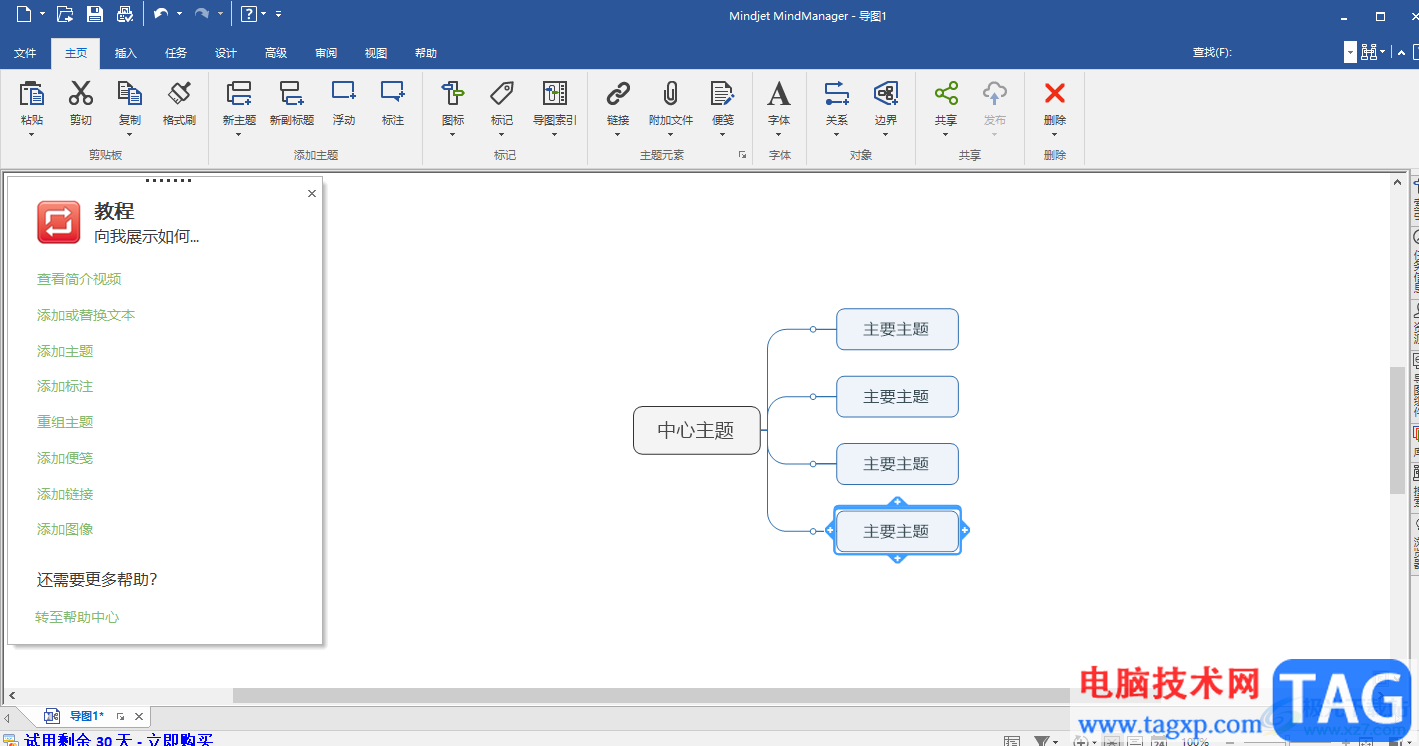Open the 文件 menu tab
Screen dimensions: 1419x746
pos(25,53)
